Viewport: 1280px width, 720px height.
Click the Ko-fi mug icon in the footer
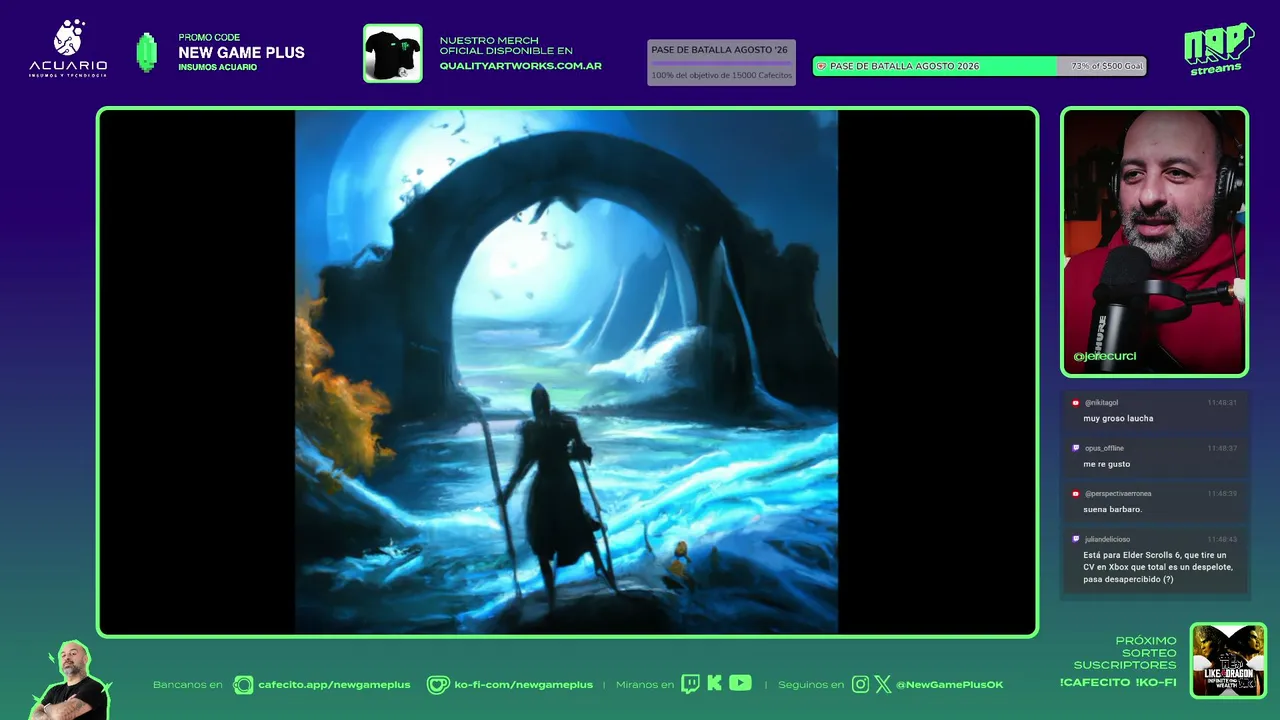[438, 685]
